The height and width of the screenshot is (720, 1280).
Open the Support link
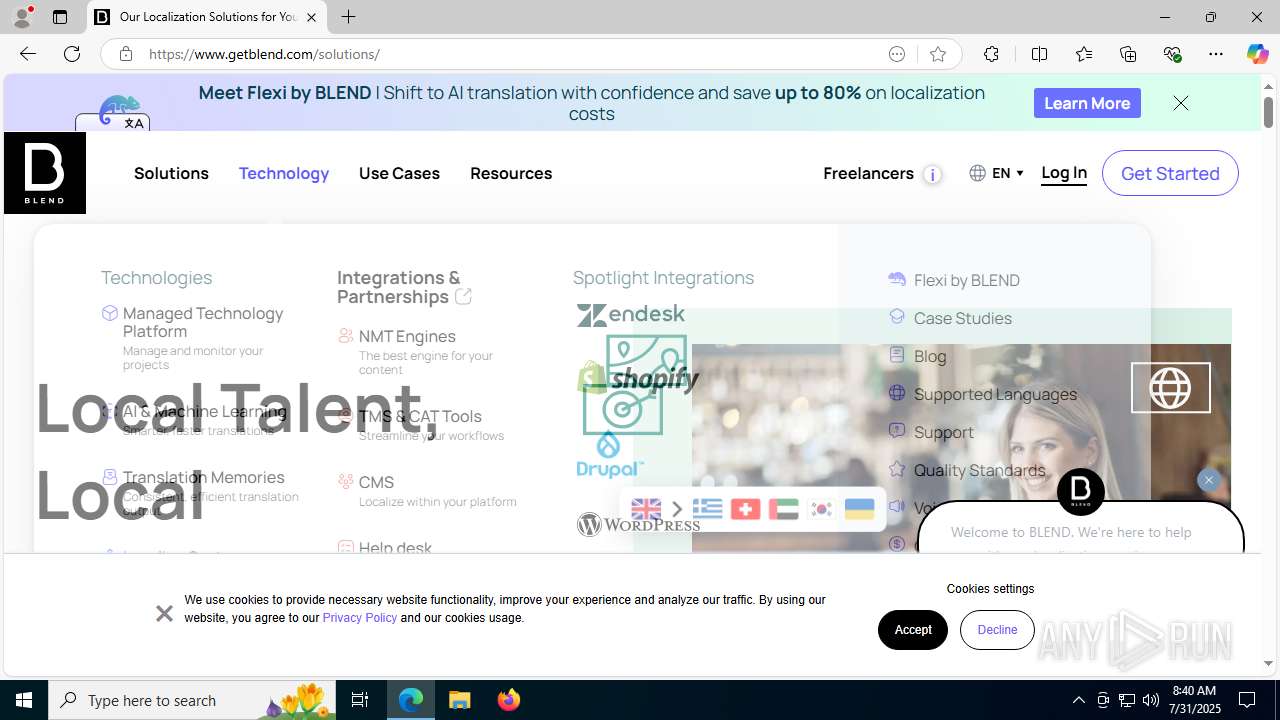(943, 432)
